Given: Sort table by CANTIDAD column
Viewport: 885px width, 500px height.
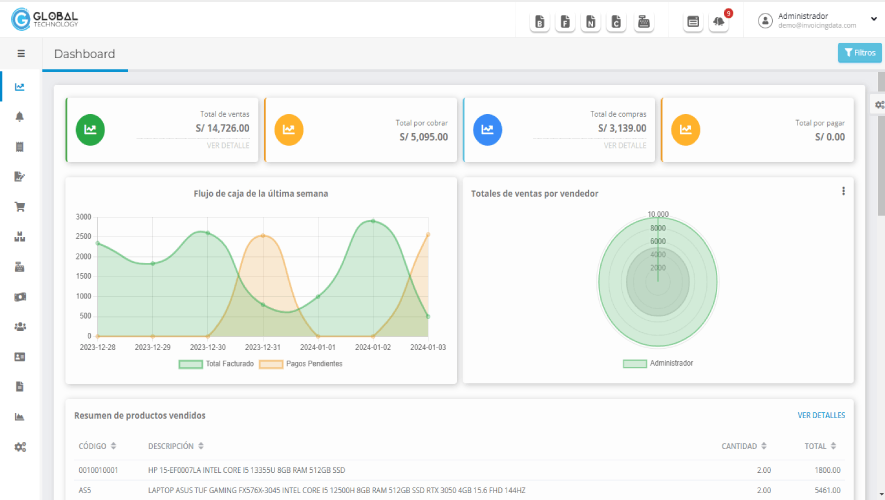Looking at the screenshot, I should [744, 446].
